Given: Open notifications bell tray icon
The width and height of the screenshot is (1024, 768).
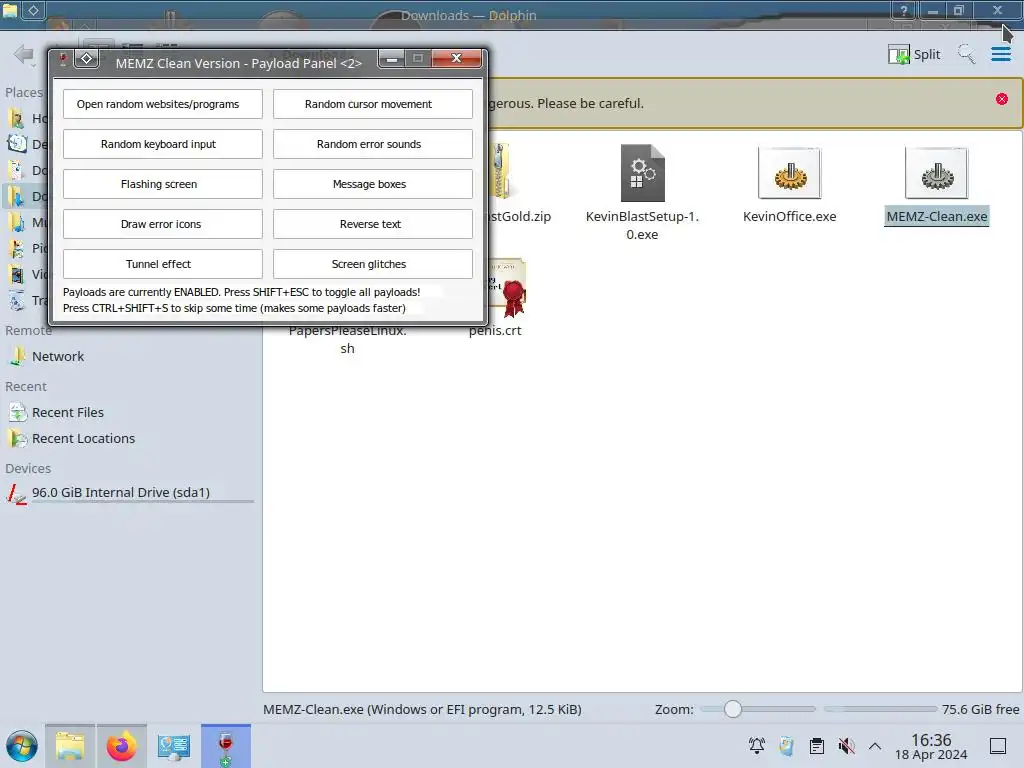Looking at the screenshot, I should (x=757, y=746).
